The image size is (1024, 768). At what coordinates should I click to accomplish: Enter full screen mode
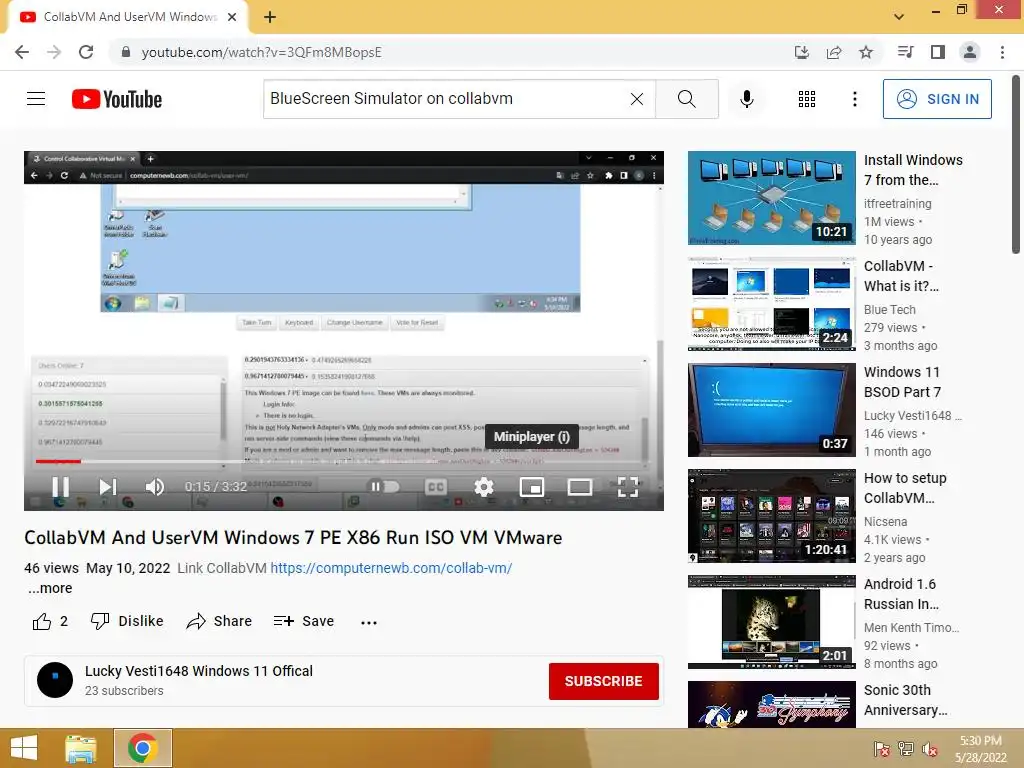click(628, 487)
